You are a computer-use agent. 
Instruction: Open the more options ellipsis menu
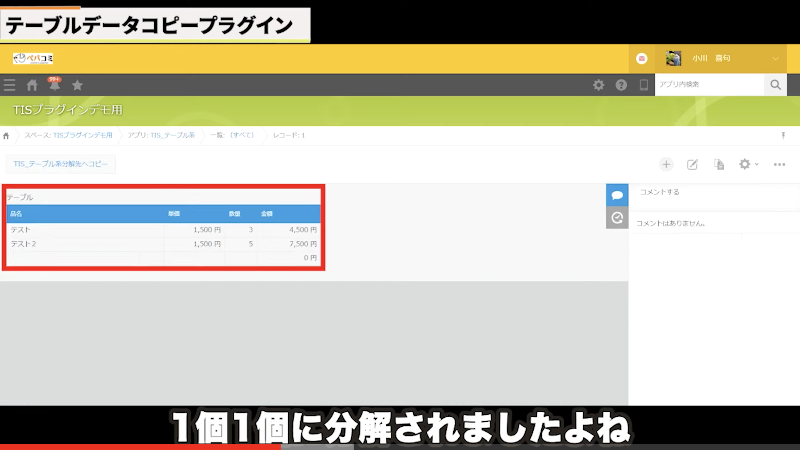pyautogui.click(x=779, y=164)
